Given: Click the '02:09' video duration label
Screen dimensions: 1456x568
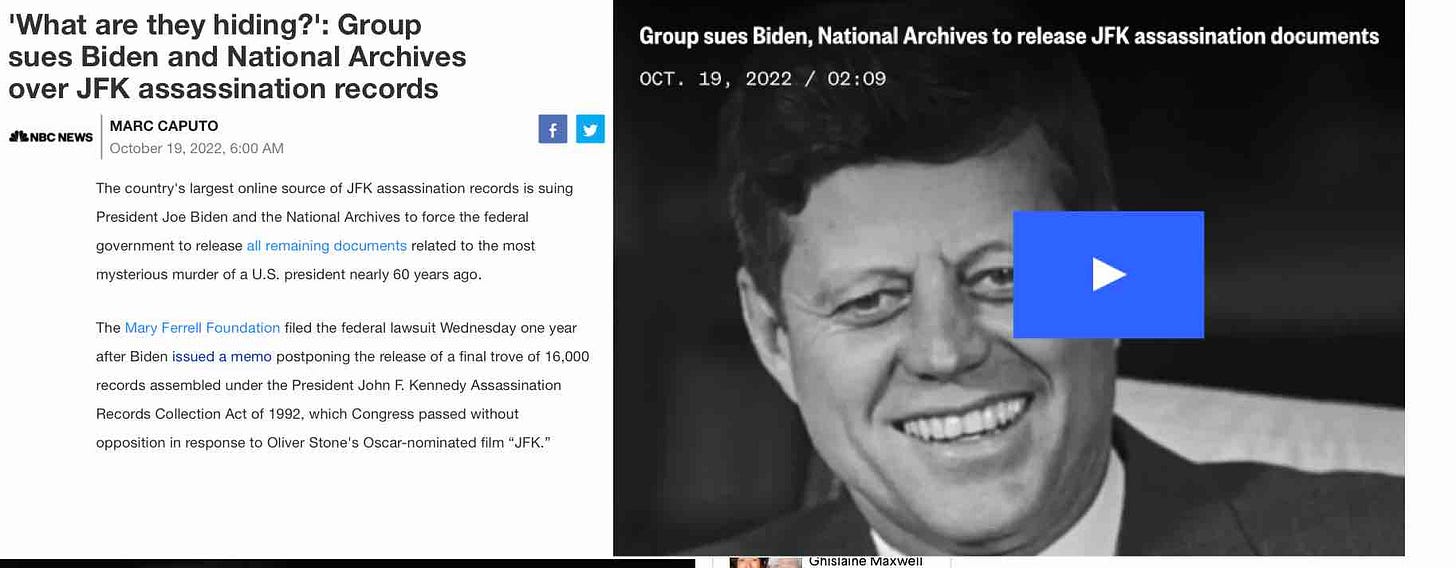Looking at the screenshot, I should click(x=857, y=79).
